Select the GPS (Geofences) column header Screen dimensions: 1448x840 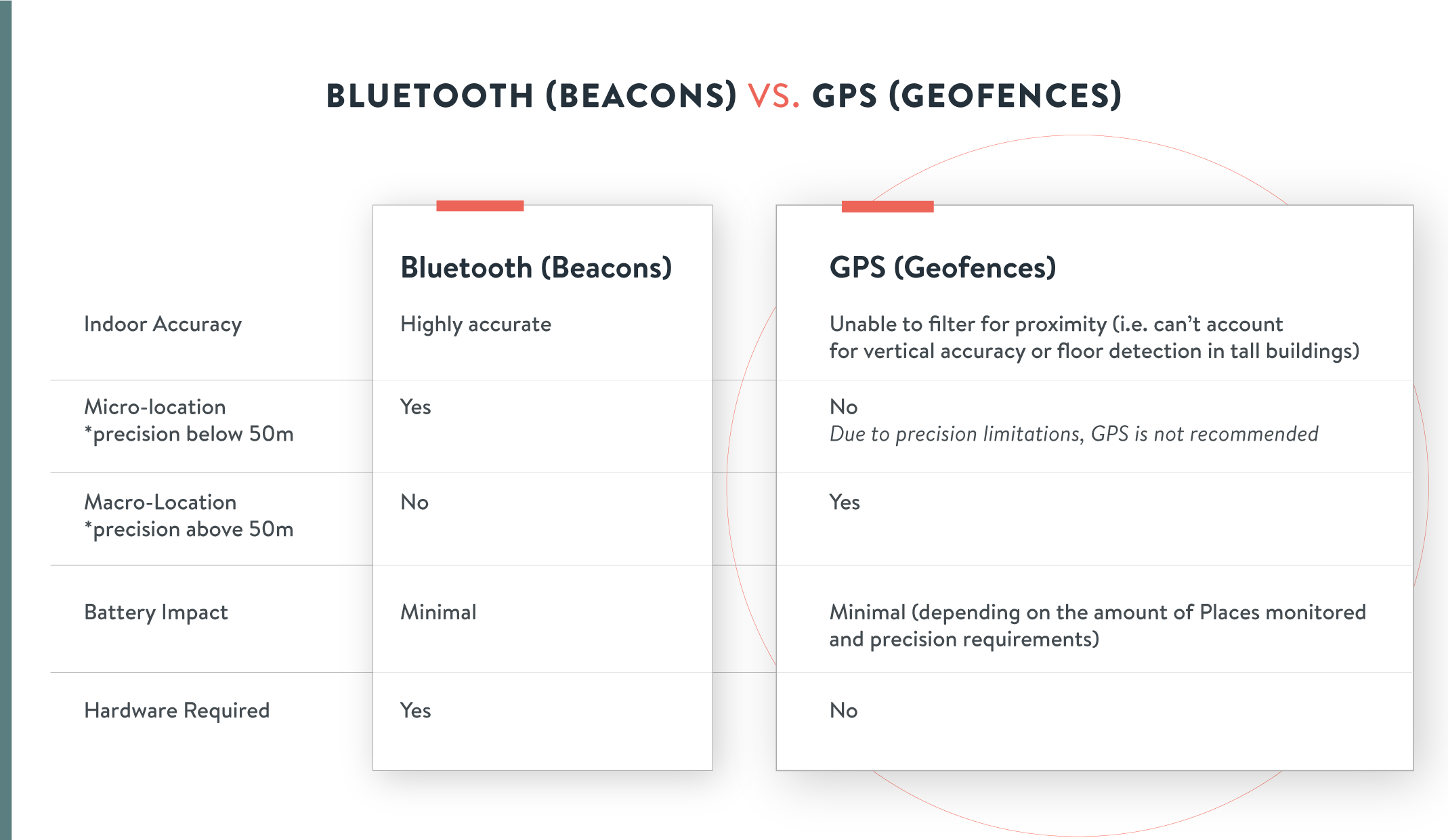[x=943, y=268]
